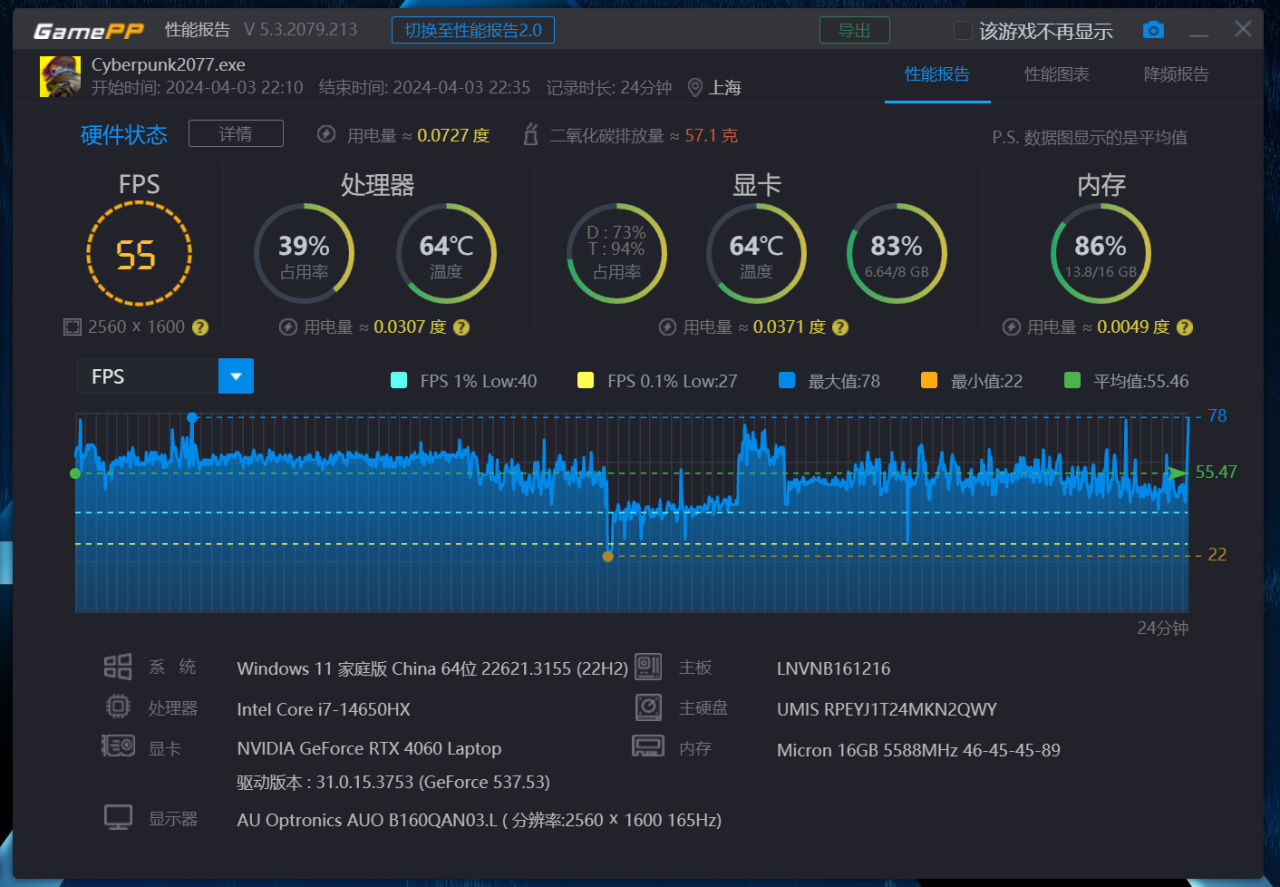The height and width of the screenshot is (887, 1280).
Task: Click the Cyberpunk2077.exe title text
Action: click(x=168, y=65)
